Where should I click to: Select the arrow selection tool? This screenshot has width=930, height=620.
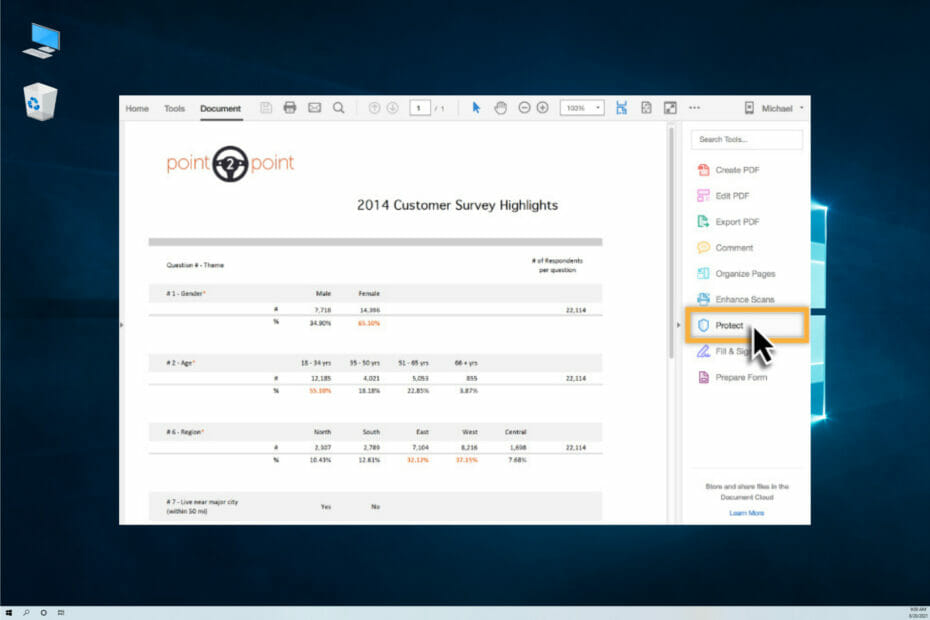[476, 107]
